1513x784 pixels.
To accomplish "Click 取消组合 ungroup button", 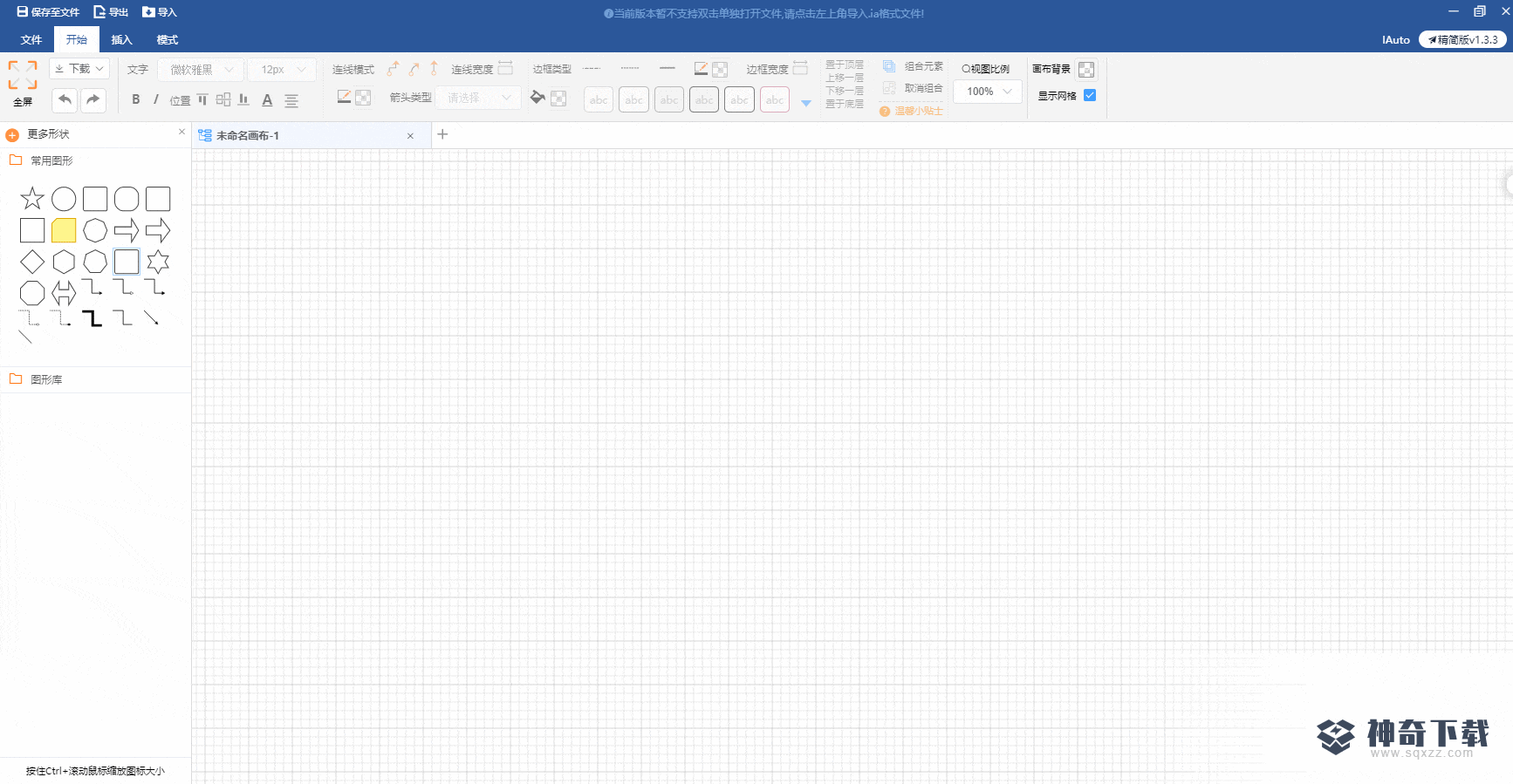I will pos(913,88).
